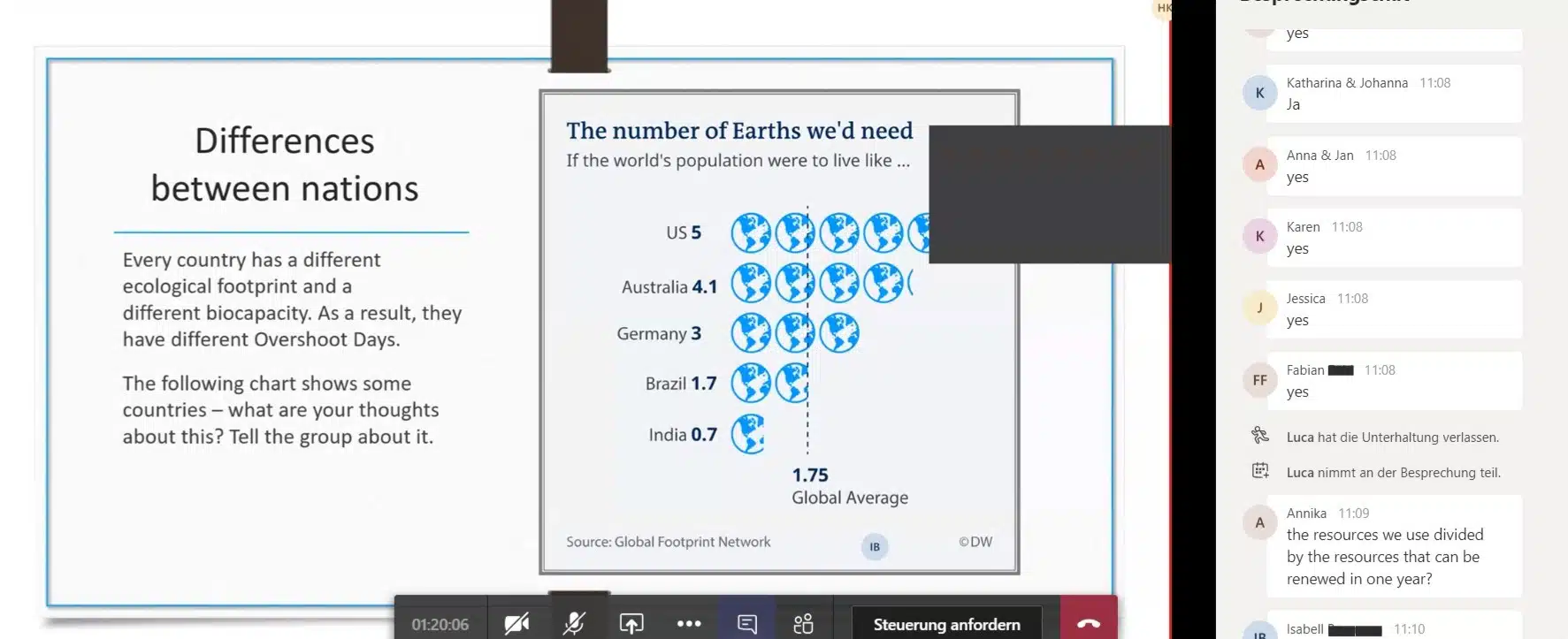Click "Luca hat die Unterhaltung verlassen" notice

(1393, 437)
